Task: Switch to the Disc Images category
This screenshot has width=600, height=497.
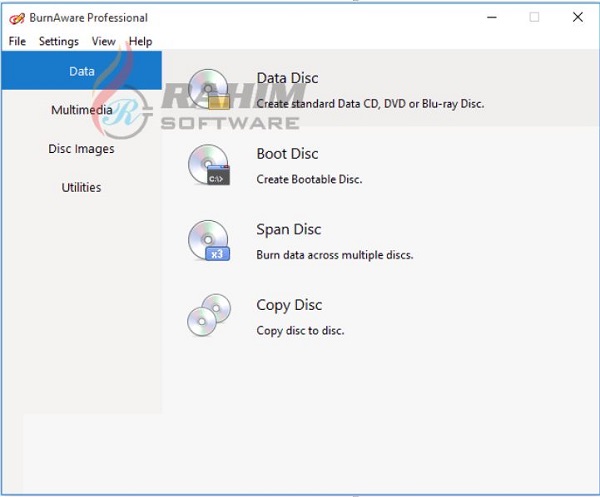Action: point(82,148)
